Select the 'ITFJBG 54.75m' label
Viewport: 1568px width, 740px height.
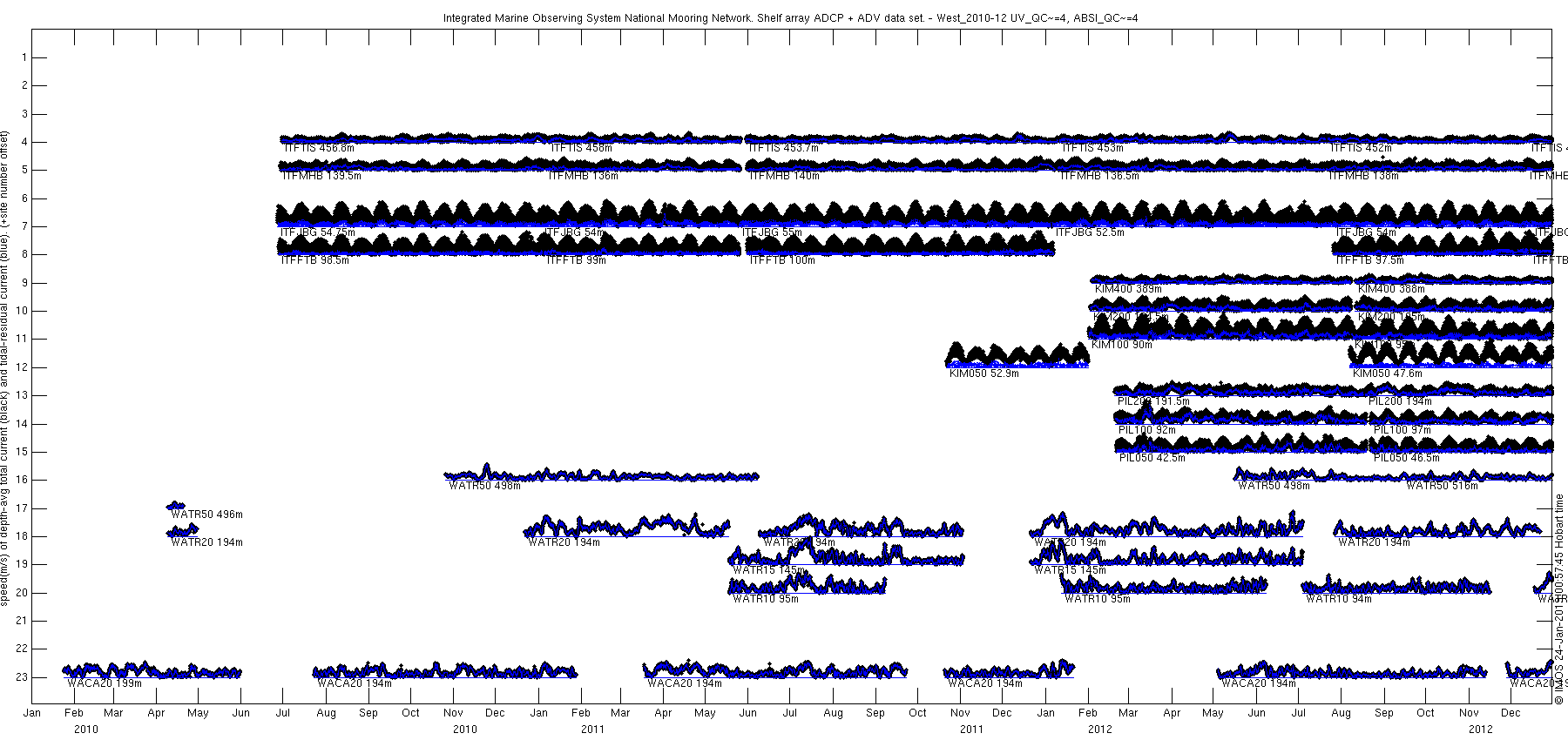(x=318, y=232)
